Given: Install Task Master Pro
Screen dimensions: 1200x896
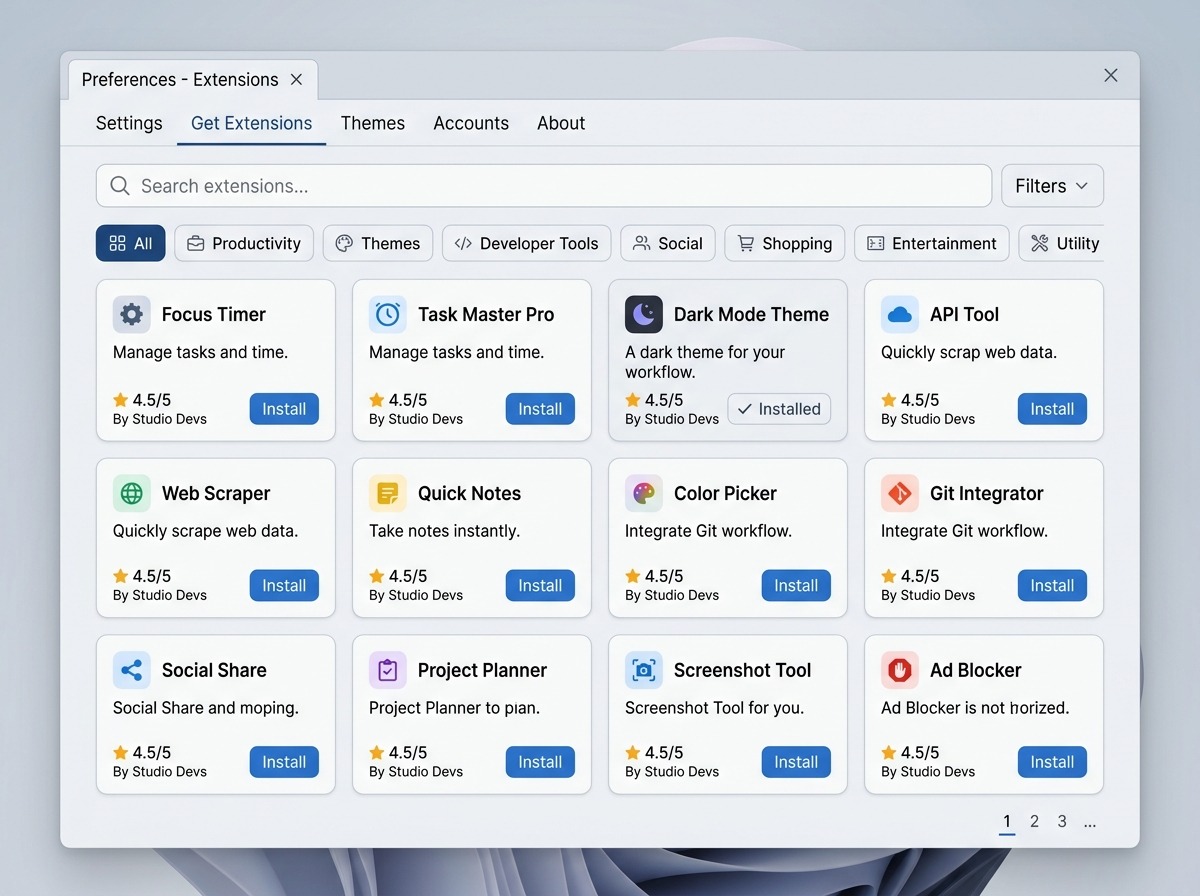Looking at the screenshot, I should [540, 409].
